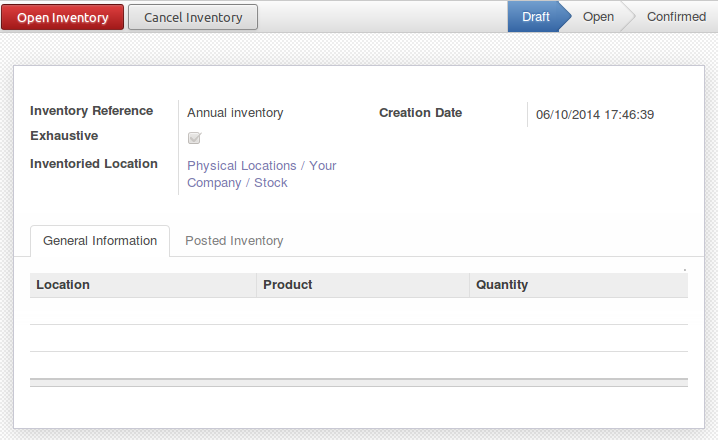Click the red Open Inventory button
This screenshot has height=440, width=718.
tap(63, 17)
